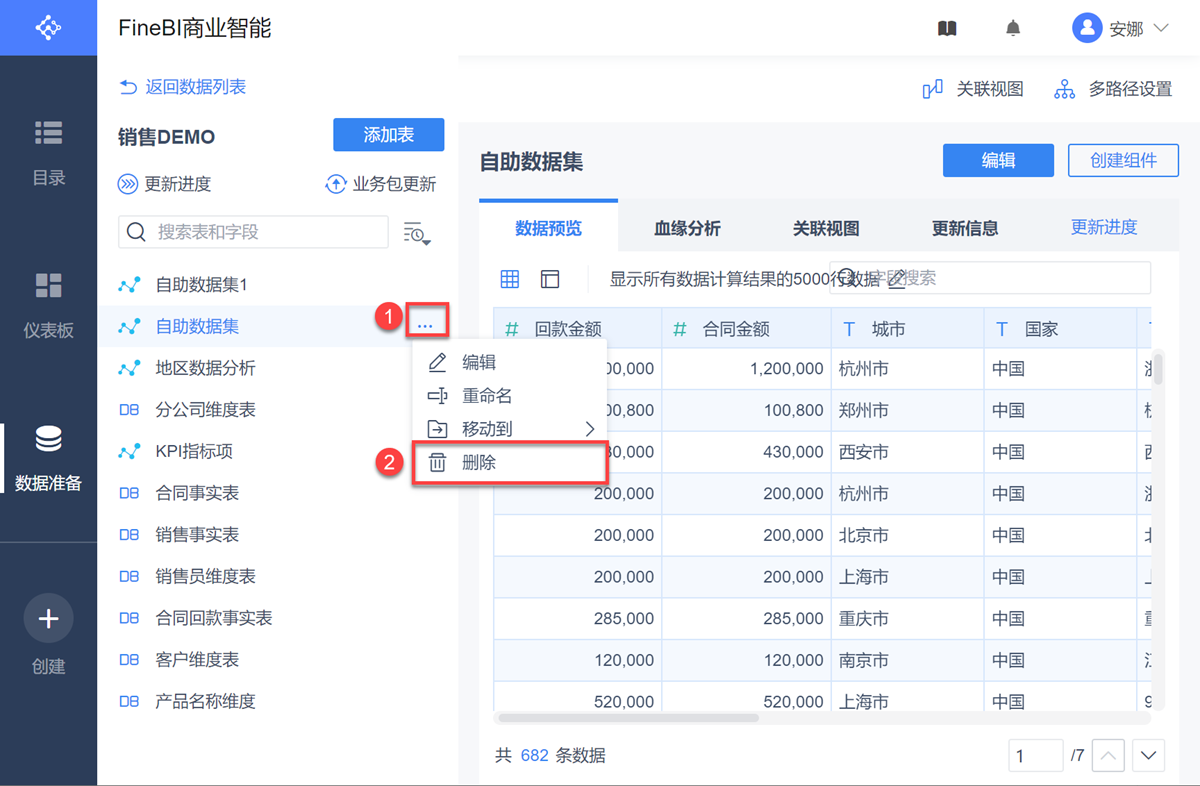The height and width of the screenshot is (786, 1200).
Task: Select 合同事实表 table
Action: [x=197, y=493]
